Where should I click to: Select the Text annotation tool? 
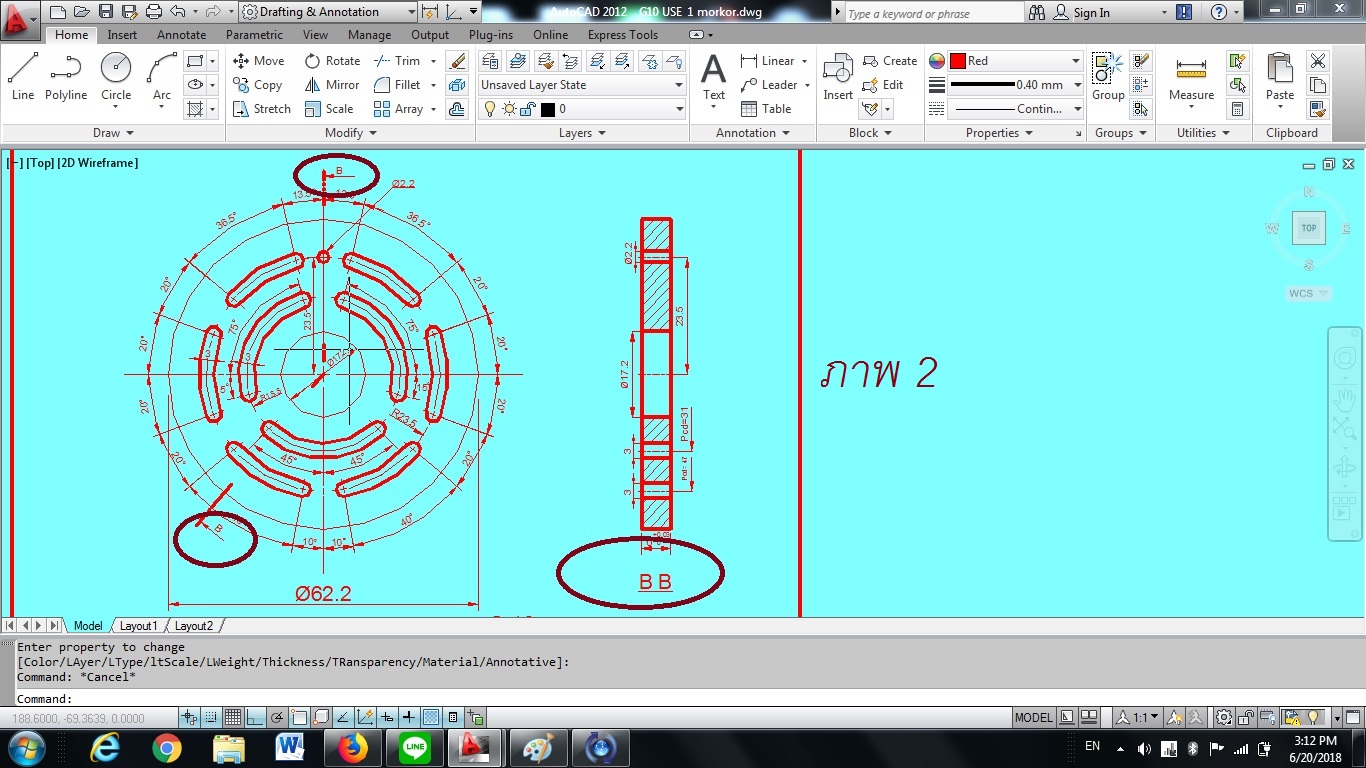(x=713, y=77)
